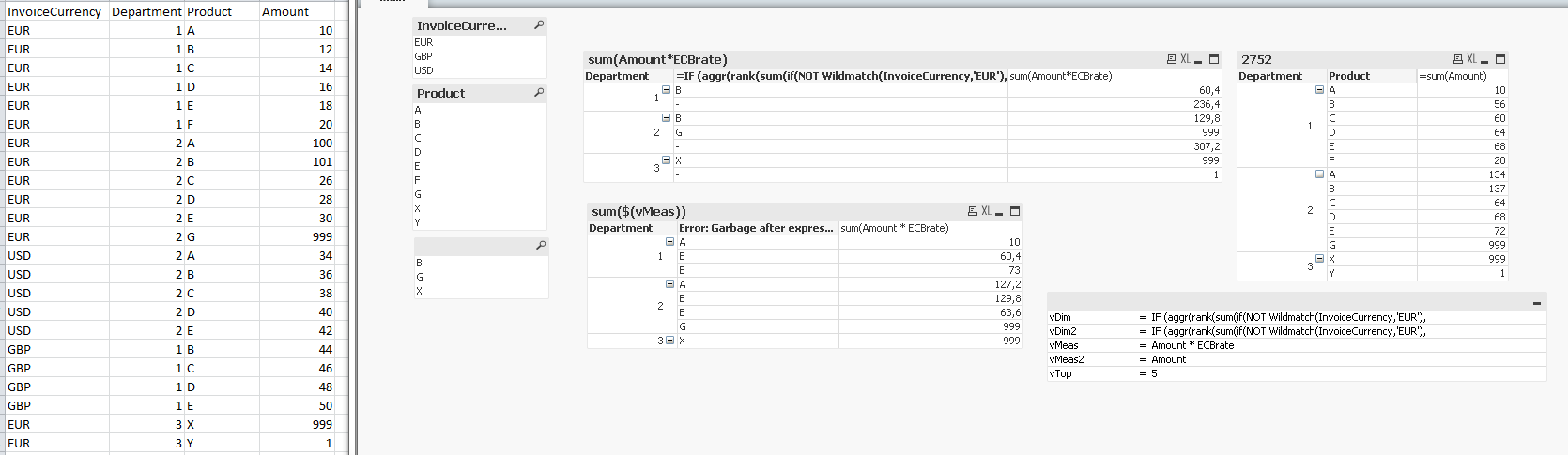Select the 127,2 value cell
The image size is (1568, 455).
point(930,284)
